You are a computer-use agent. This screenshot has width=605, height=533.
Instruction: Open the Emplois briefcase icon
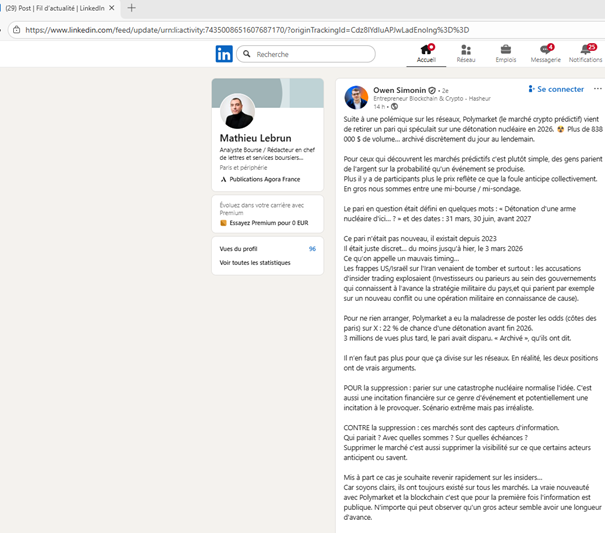(505, 49)
